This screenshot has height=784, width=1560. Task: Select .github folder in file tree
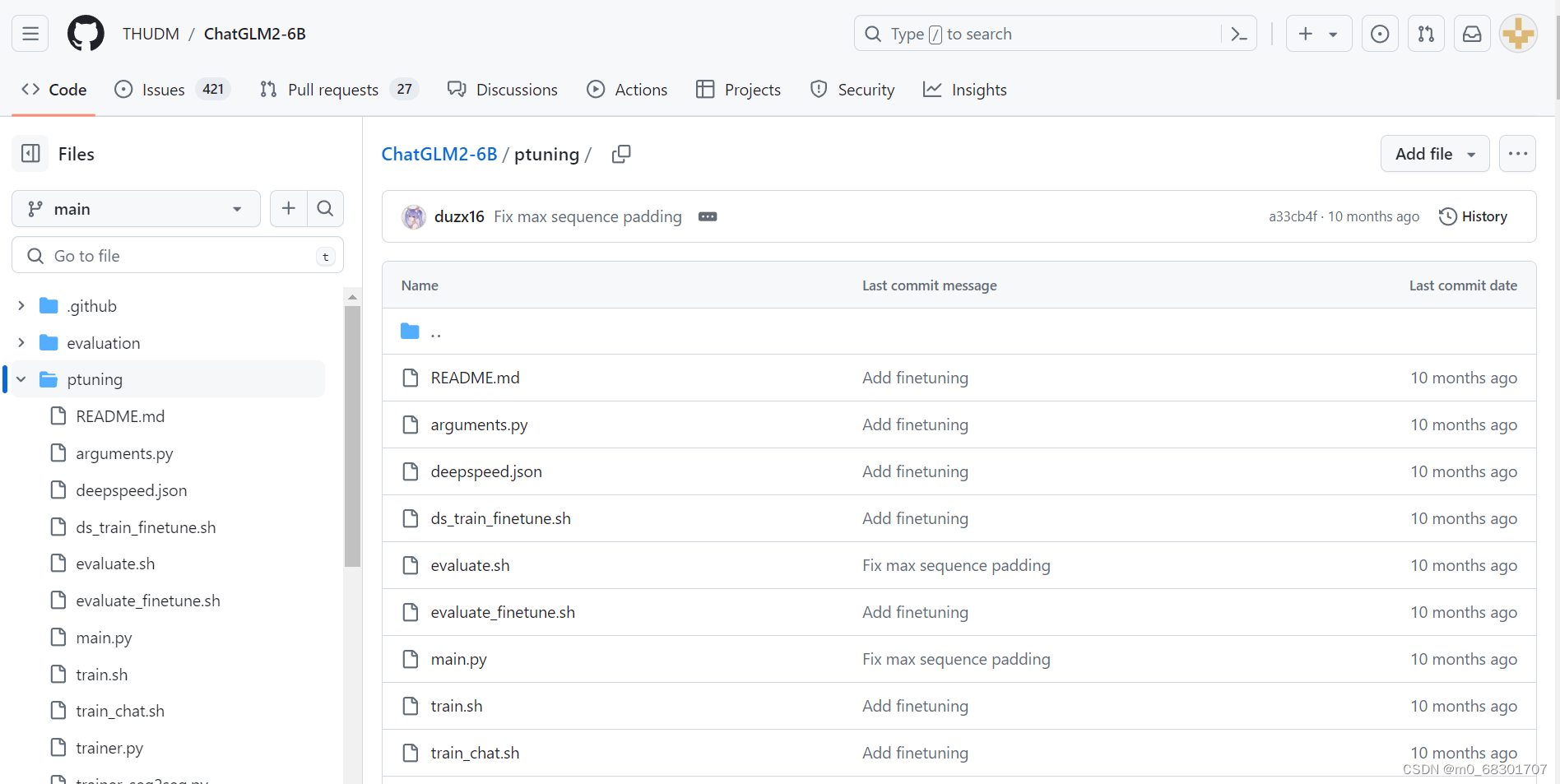92,306
